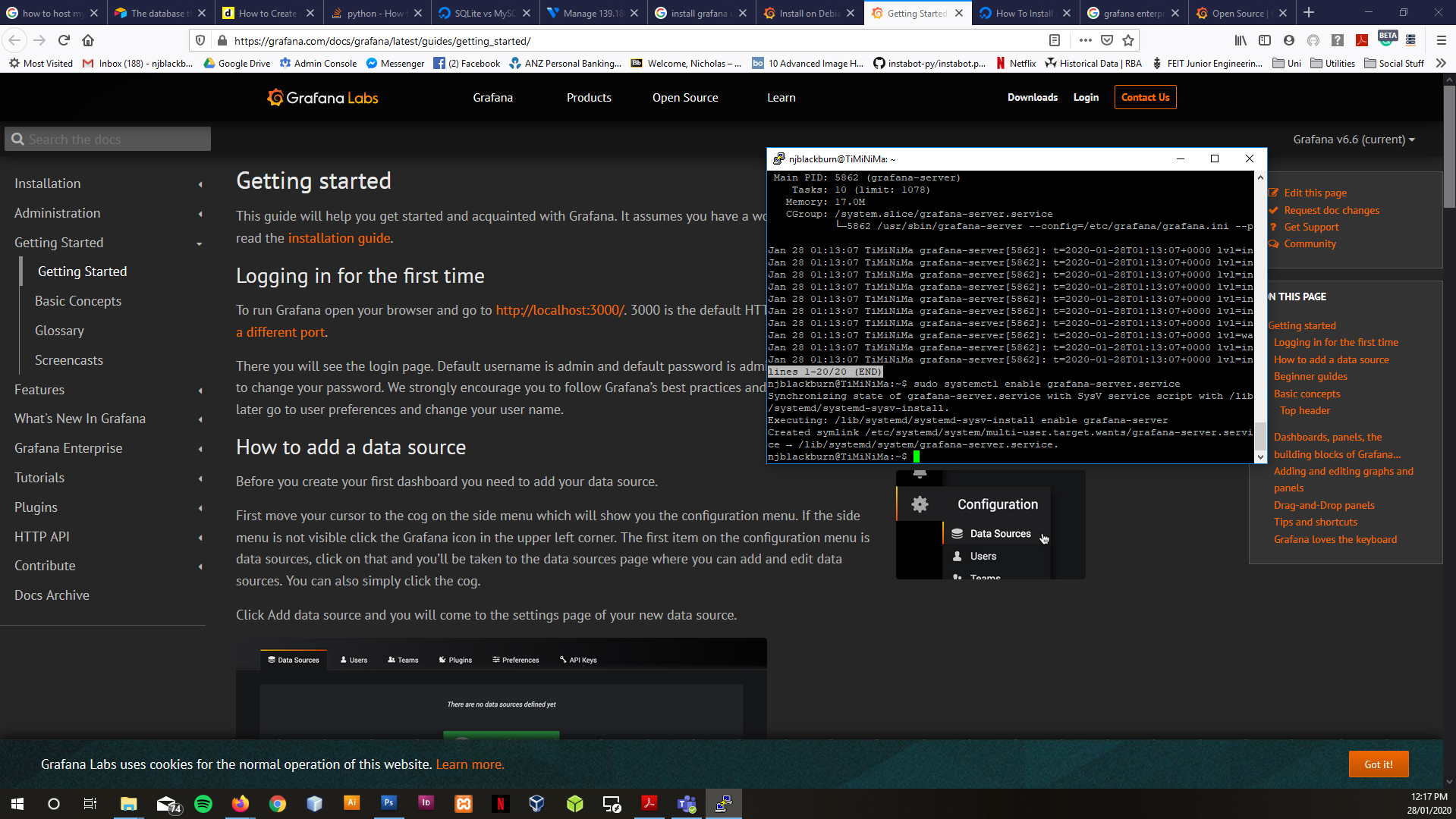Click the browser home icon
The image size is (1456, 819).
(x=88, y=40)
